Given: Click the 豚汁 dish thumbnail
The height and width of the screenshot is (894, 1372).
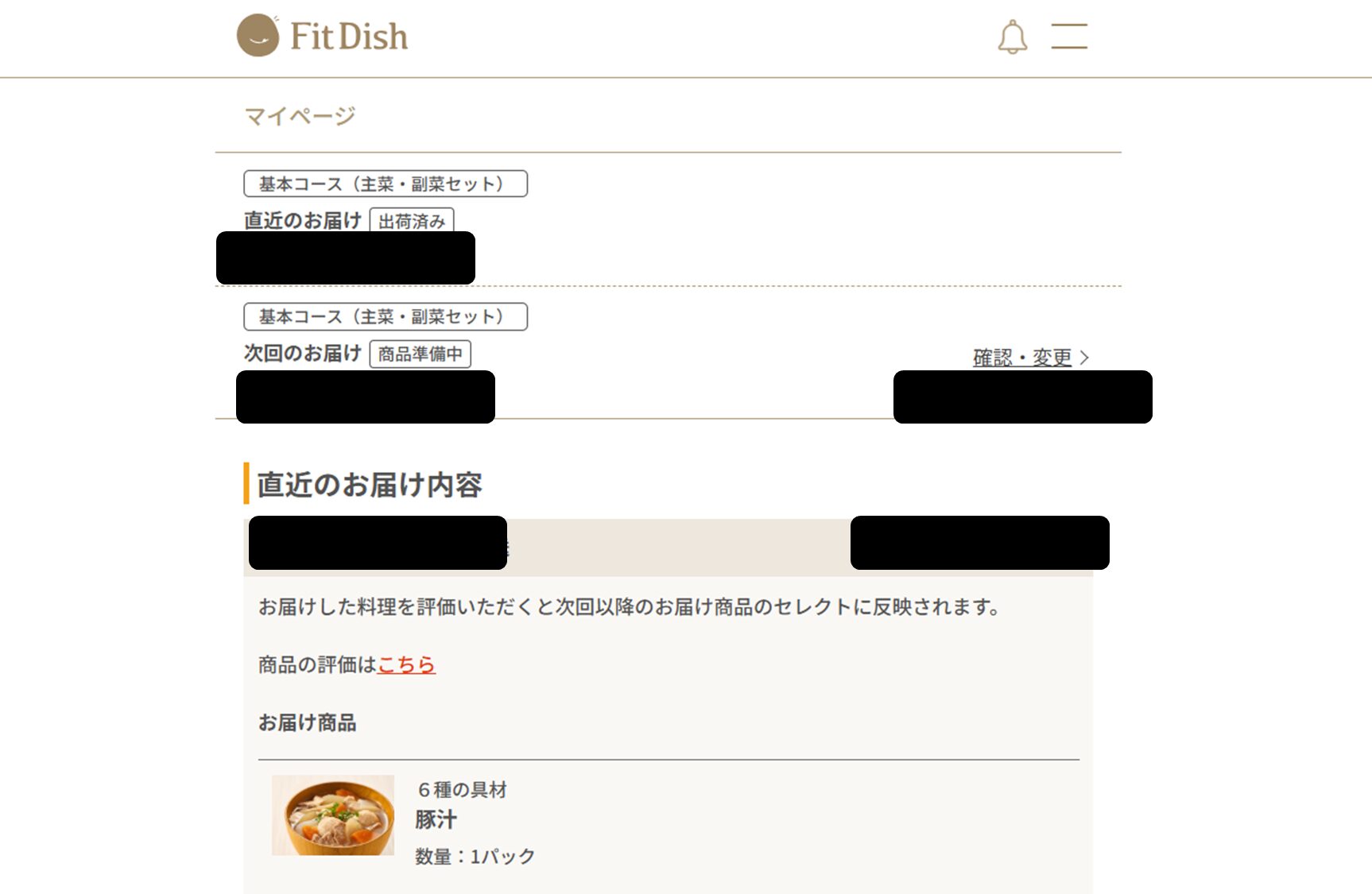Looking at the screenshot, I should 333,815.
